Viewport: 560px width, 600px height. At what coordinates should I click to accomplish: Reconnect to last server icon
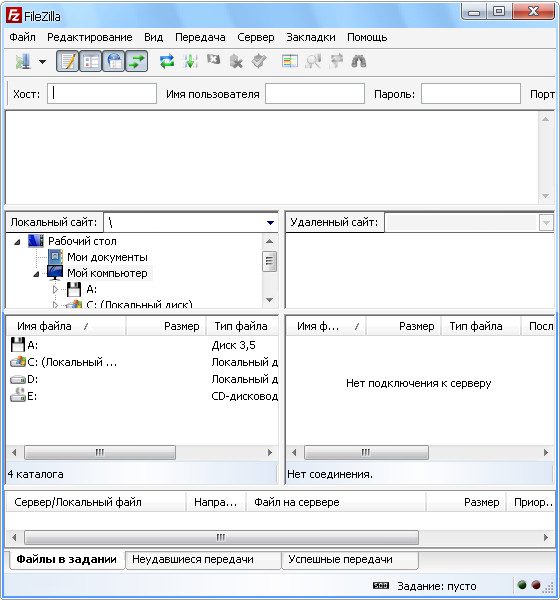259,61
